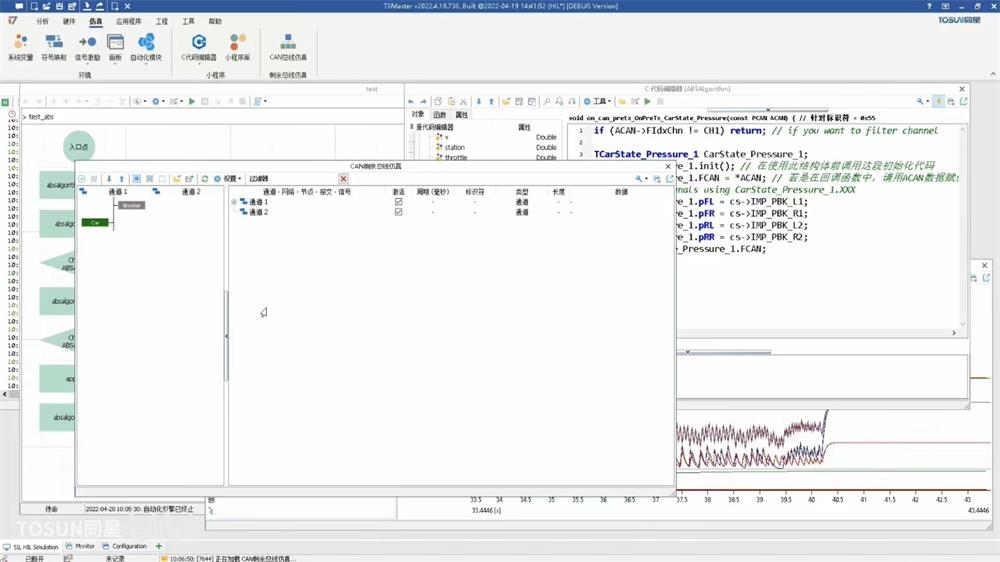
Task: Open the 工具 dropdown in code editor
Action: coord(600,101)
